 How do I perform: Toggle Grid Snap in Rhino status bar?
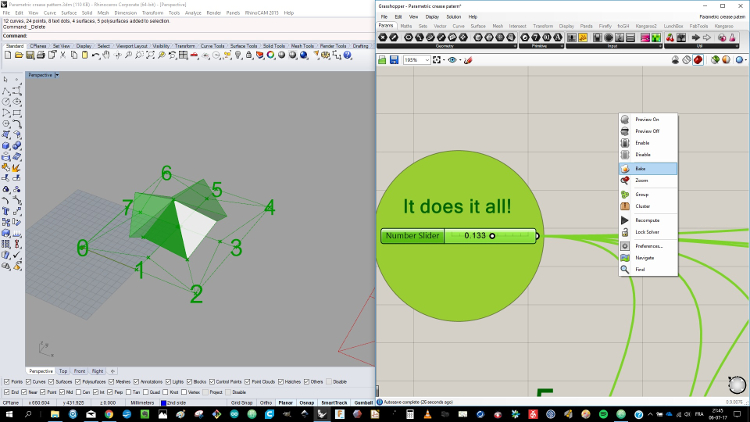242,403
